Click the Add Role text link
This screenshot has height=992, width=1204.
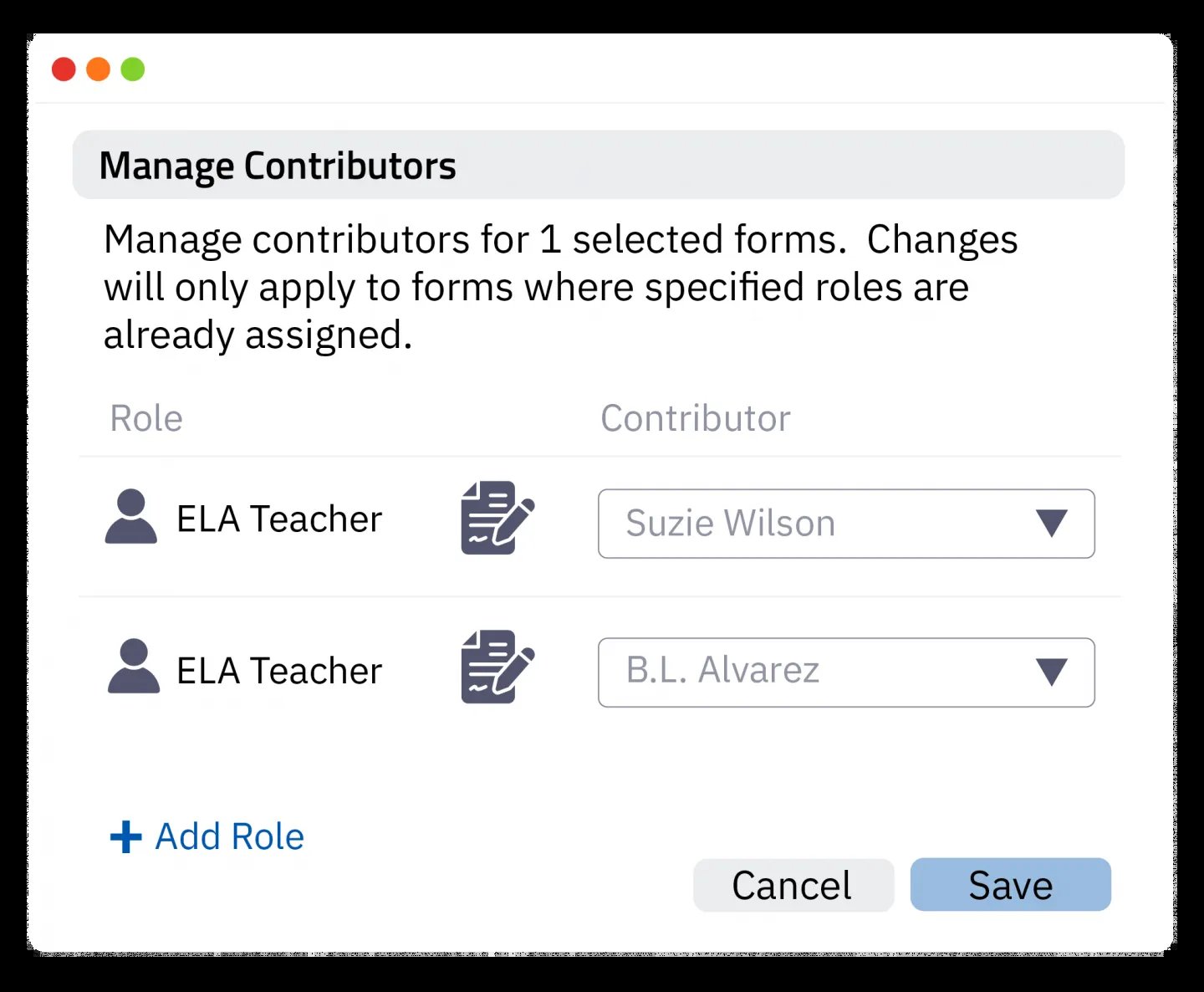point(229,836)
